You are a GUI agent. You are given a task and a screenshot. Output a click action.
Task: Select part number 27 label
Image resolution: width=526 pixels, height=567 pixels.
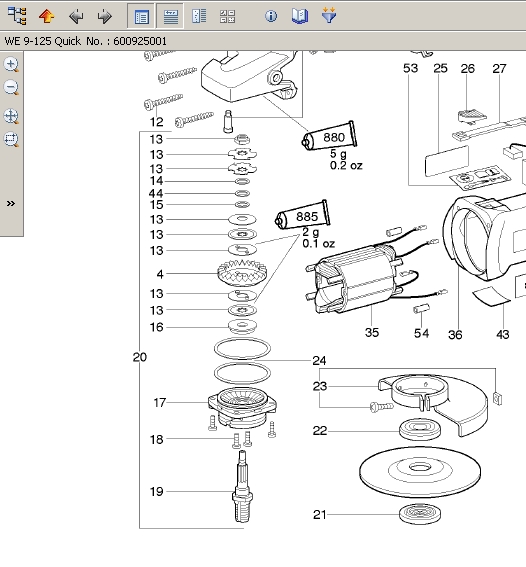(x=499, y=68)
